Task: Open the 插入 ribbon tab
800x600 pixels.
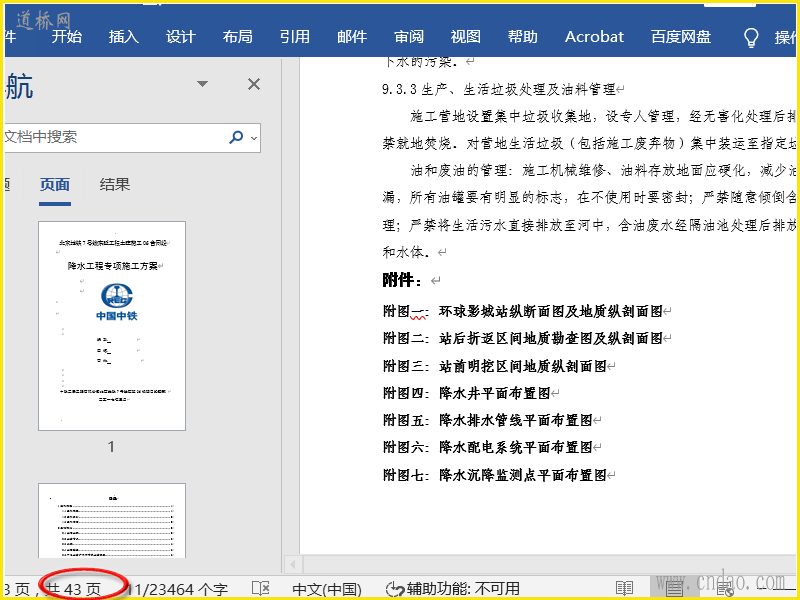Action: pos(123,37)
